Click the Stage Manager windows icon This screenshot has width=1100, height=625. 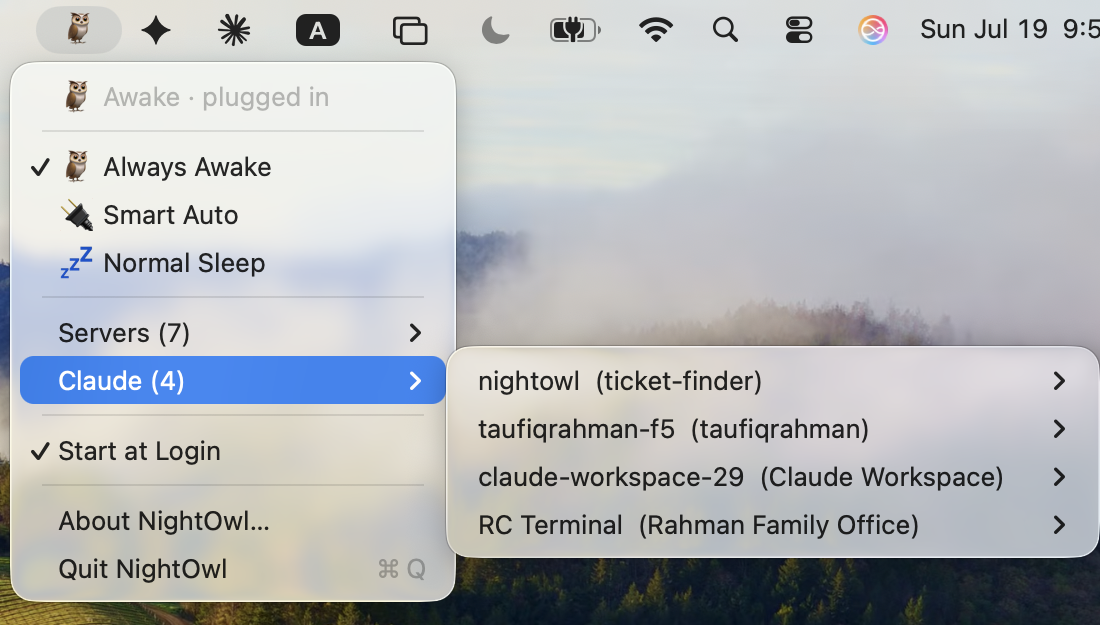coord(410,30)
